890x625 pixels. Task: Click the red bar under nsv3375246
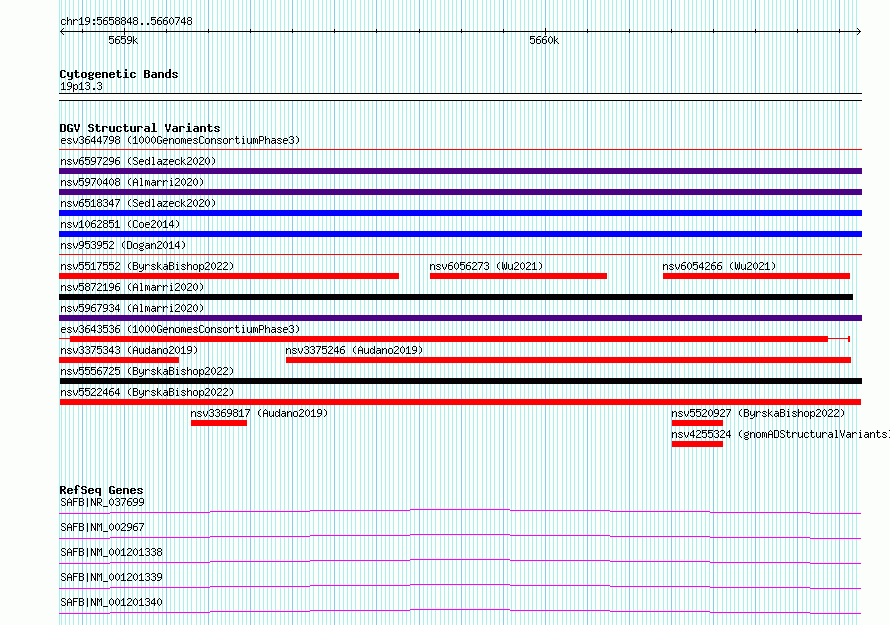(x=568, y=360)
